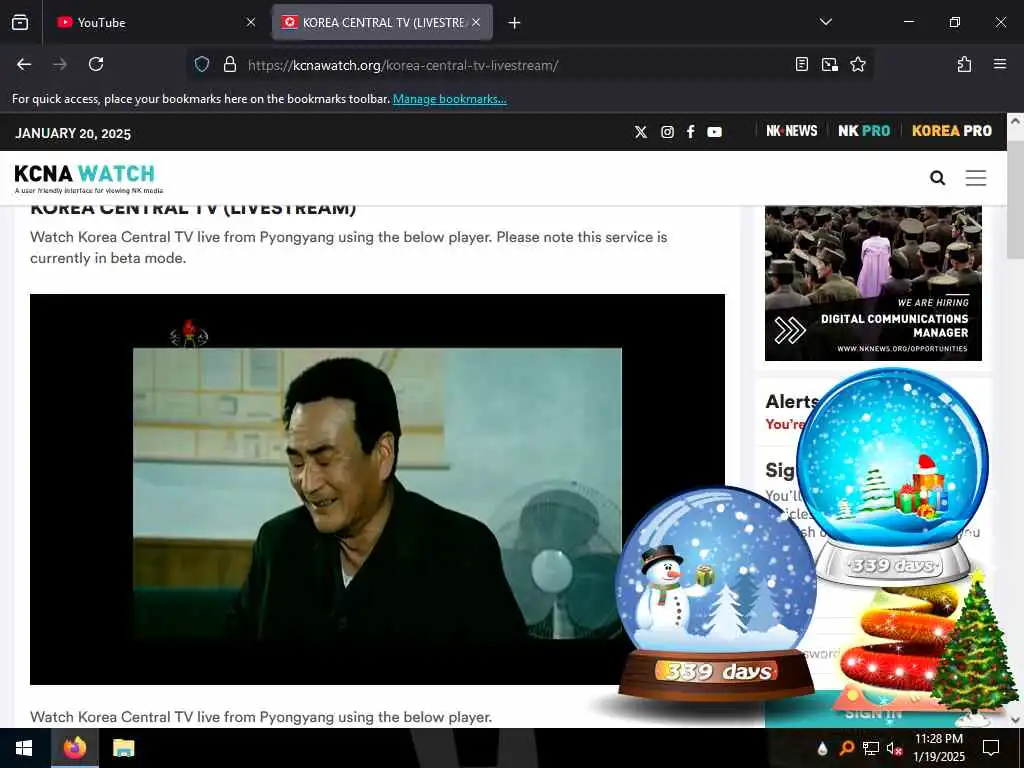Open the clock showing 11:28 PM

tap(939, 748)
